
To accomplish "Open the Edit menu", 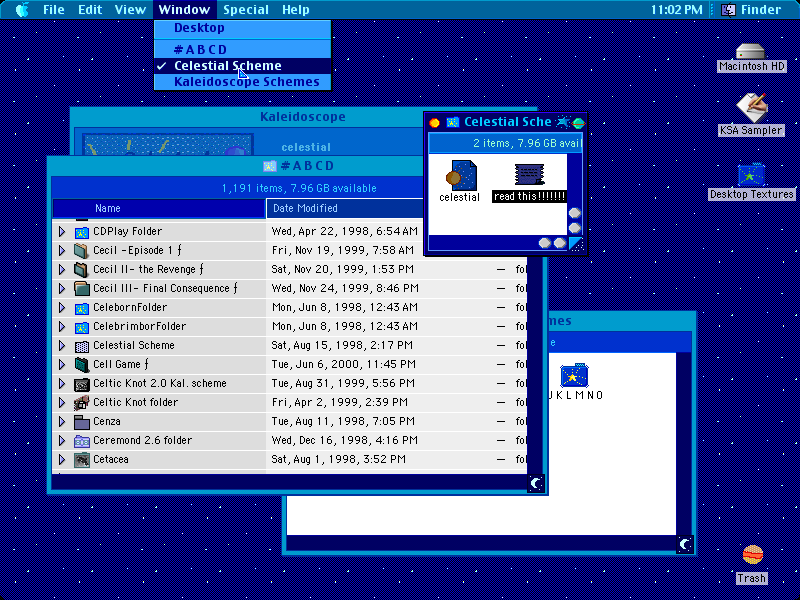I will pos(90,10).
